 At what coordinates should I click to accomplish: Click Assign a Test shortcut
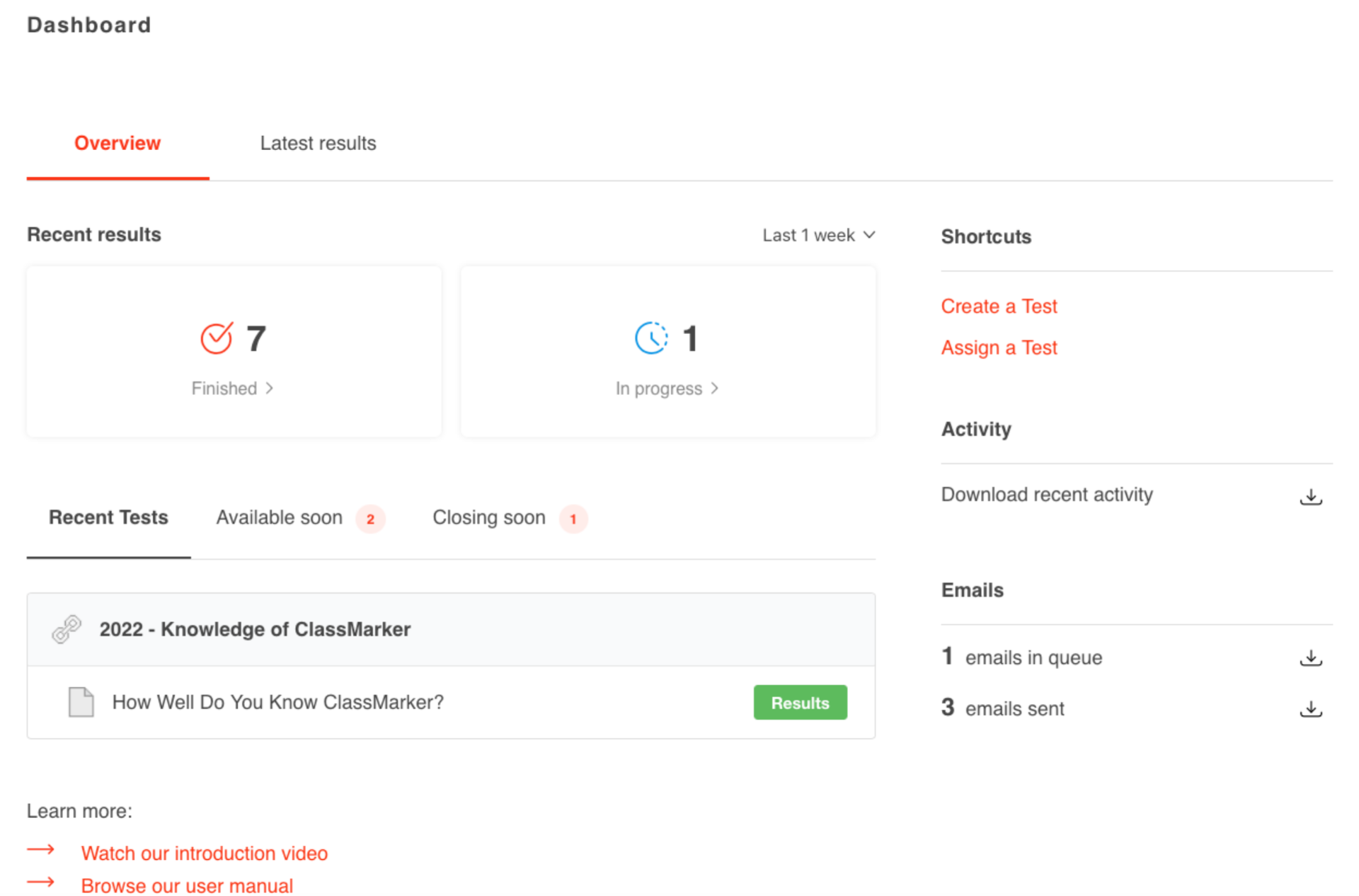pos(998,348)
